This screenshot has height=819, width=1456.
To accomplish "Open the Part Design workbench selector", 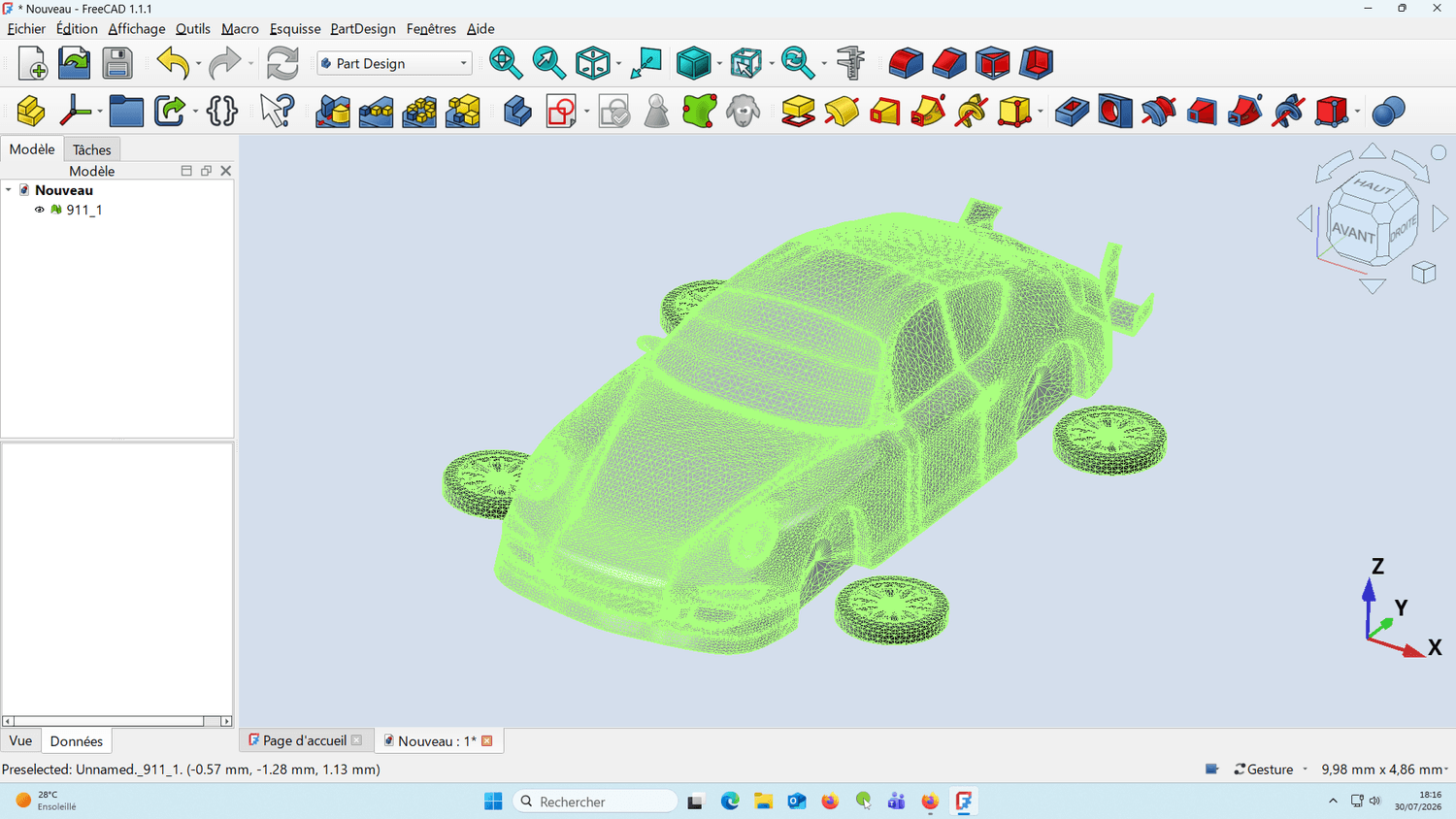I will point(394,63).
